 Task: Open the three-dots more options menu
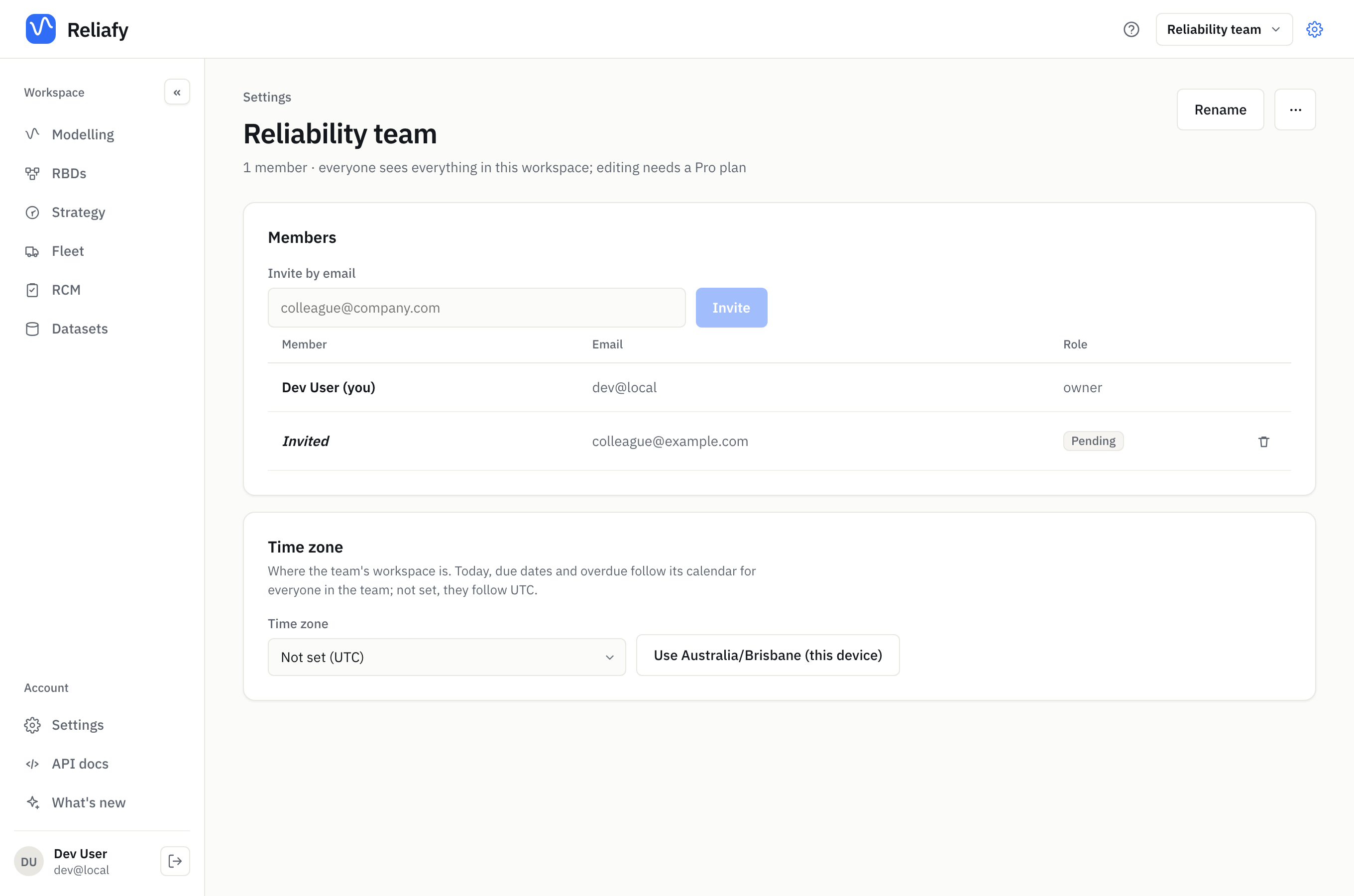[x=1295, y=109]
